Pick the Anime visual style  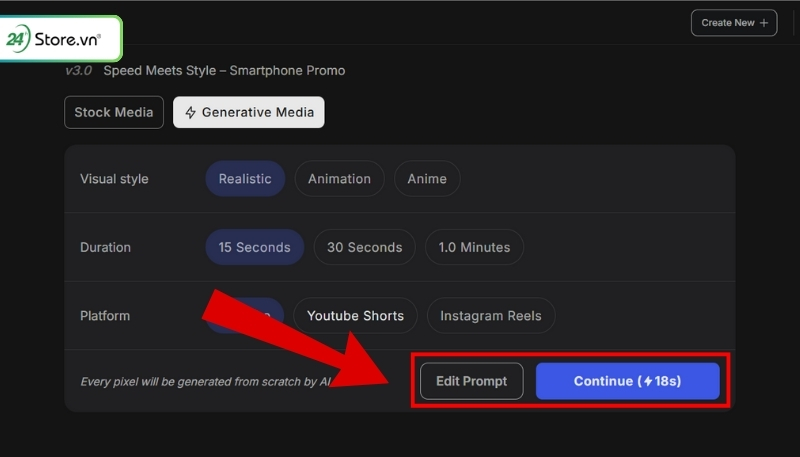click(427, 179)
